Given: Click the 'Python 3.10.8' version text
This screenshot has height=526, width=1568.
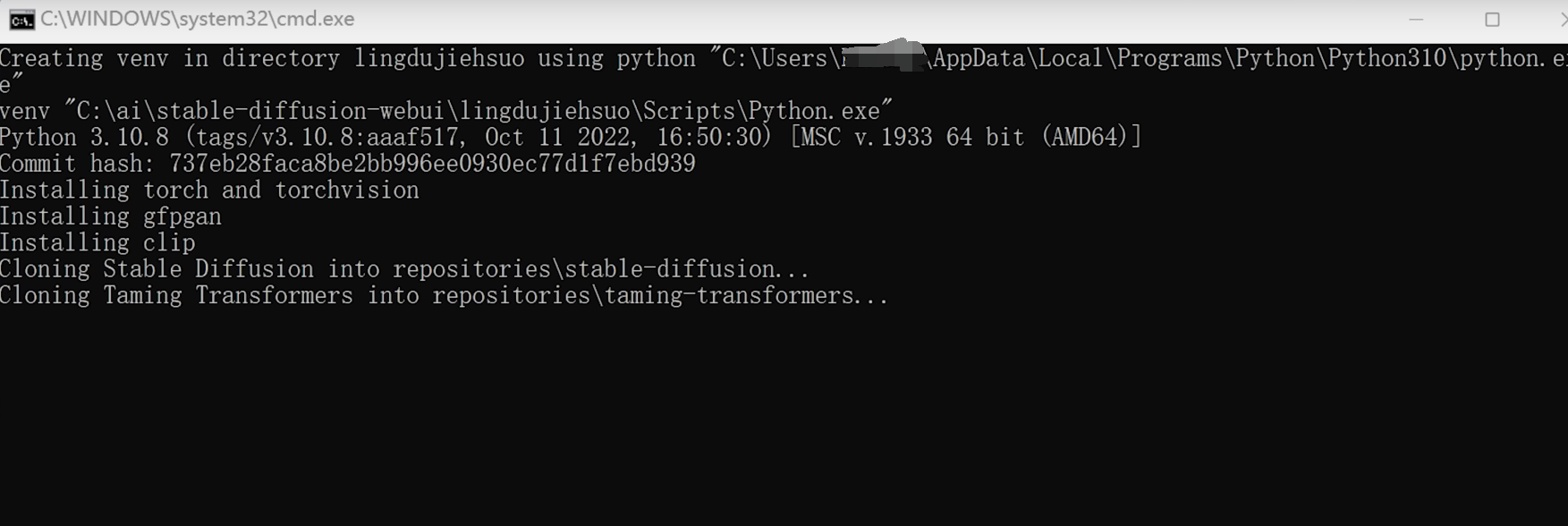Looking at the screenshot, I should coord(84,137).
